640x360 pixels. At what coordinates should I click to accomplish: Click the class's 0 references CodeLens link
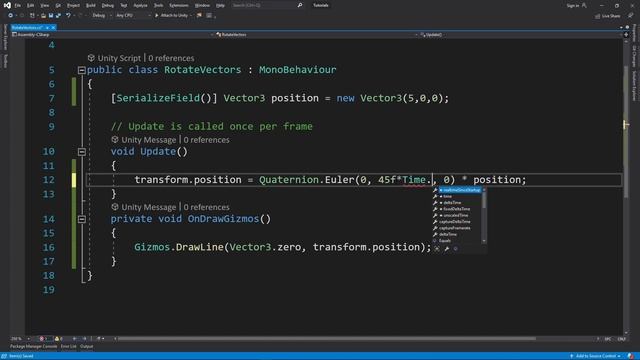coord(171,58)
